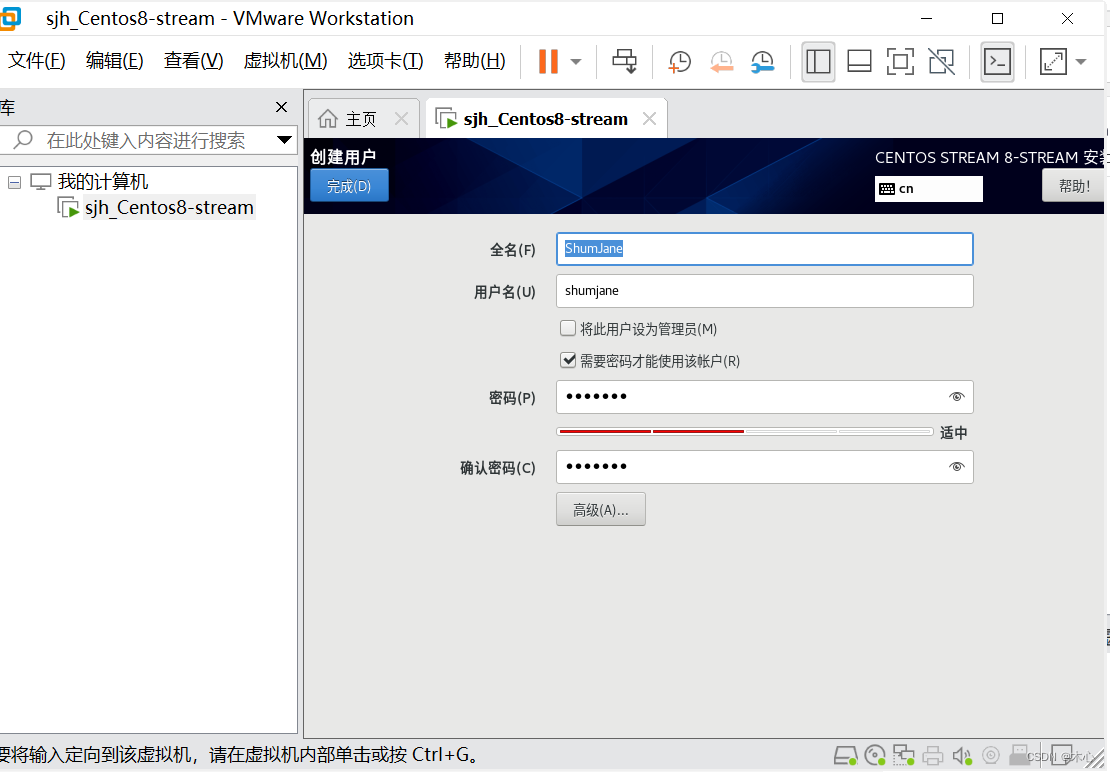Enter full screen mode icon

pyautogui.click(x=900, y=62)
